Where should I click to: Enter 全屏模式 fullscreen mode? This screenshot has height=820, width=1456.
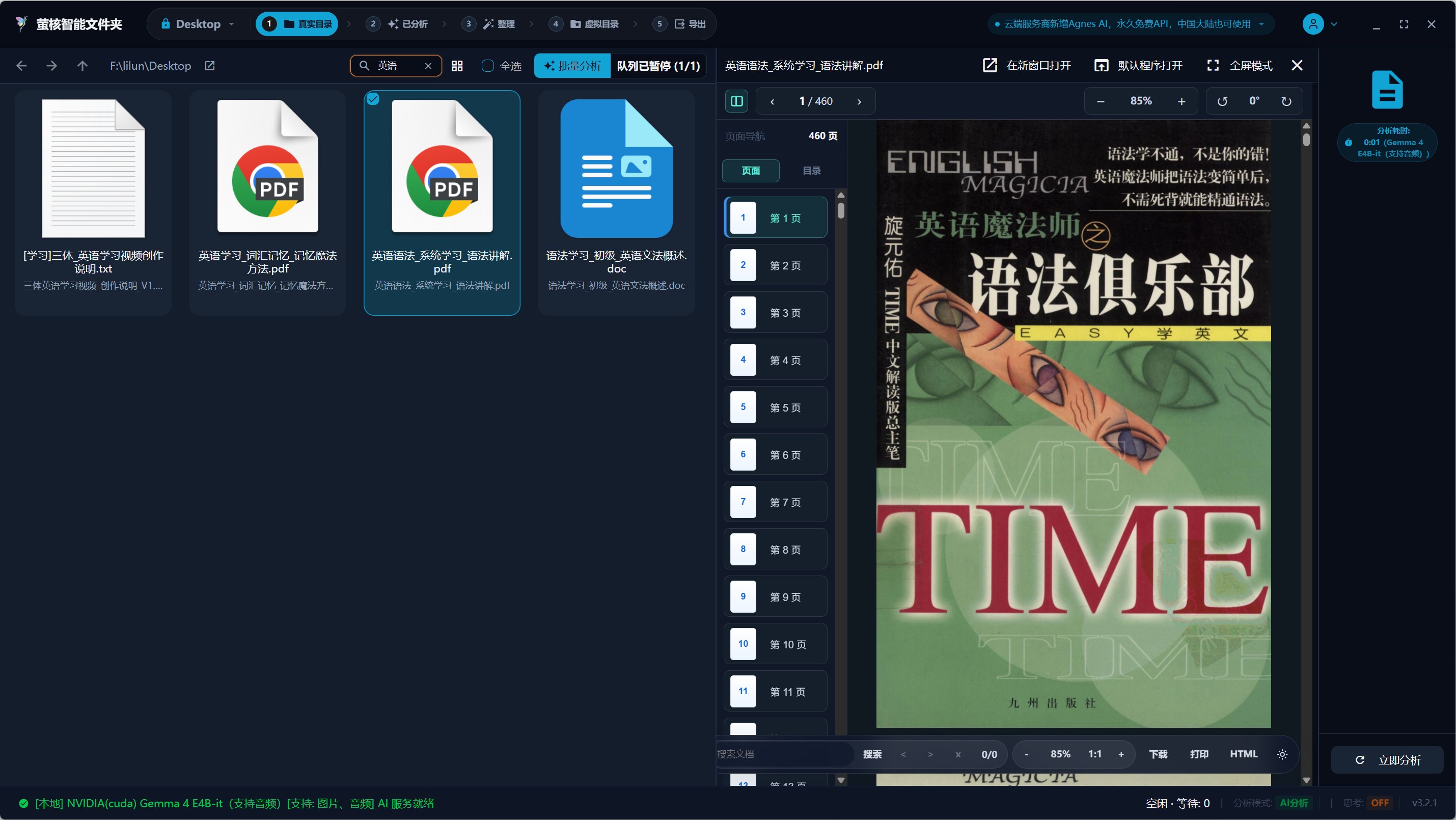[1240, 65]
